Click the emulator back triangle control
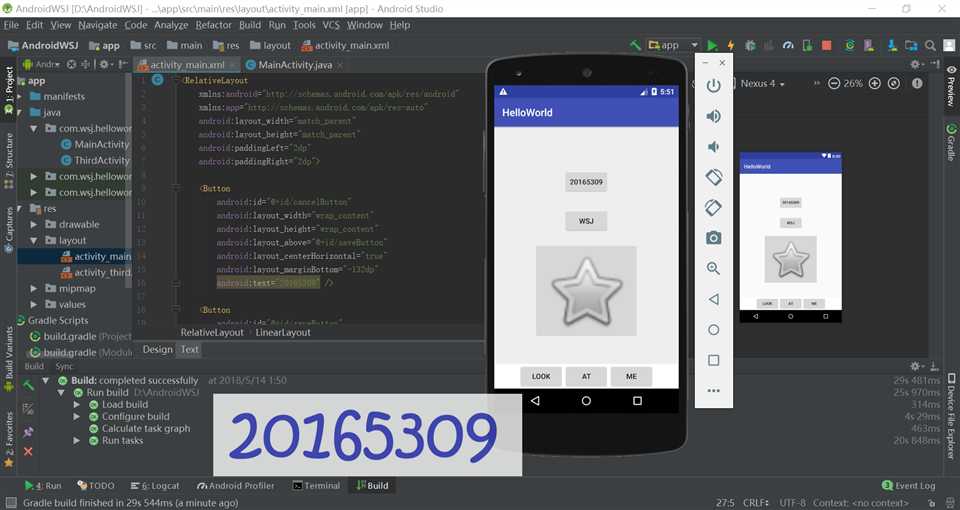The image size is (960, 510). tap(713, 299)
